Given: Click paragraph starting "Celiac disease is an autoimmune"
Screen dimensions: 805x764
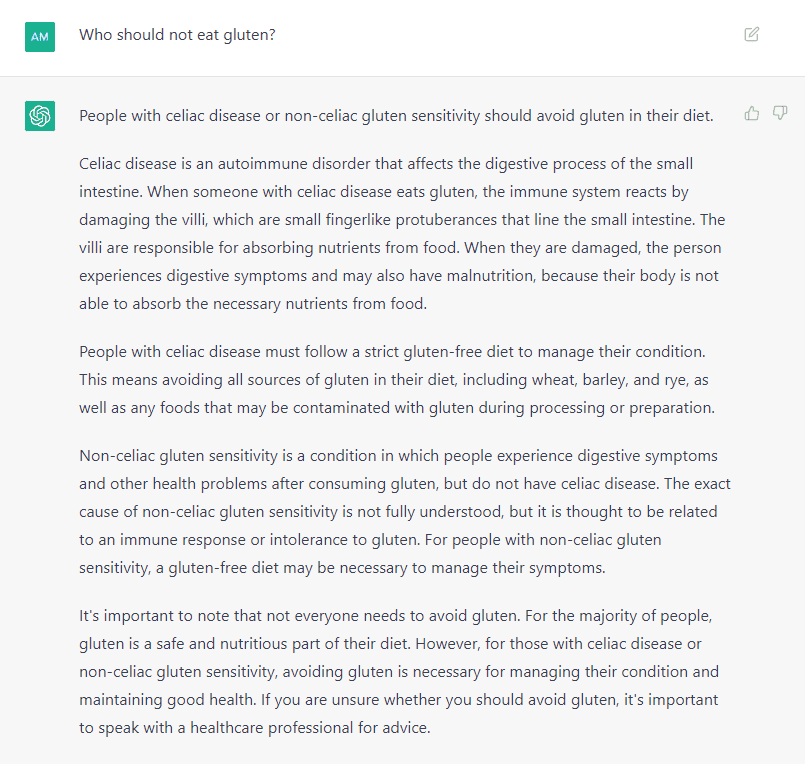Looking at the screenshot, I should 402,234.
